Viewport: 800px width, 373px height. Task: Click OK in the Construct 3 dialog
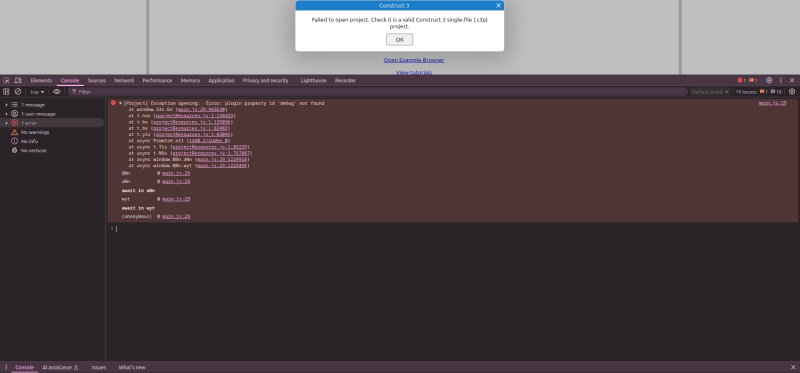click(399, 39)
